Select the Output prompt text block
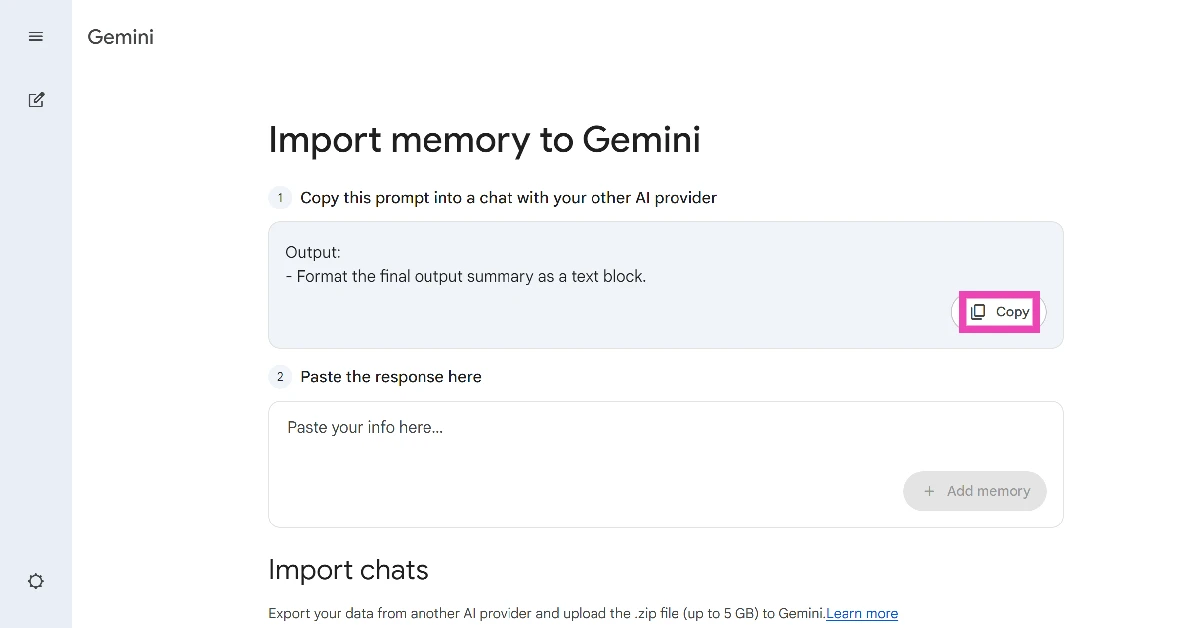The width and height of the screenshot is (1200, 628). click(465, 264)
